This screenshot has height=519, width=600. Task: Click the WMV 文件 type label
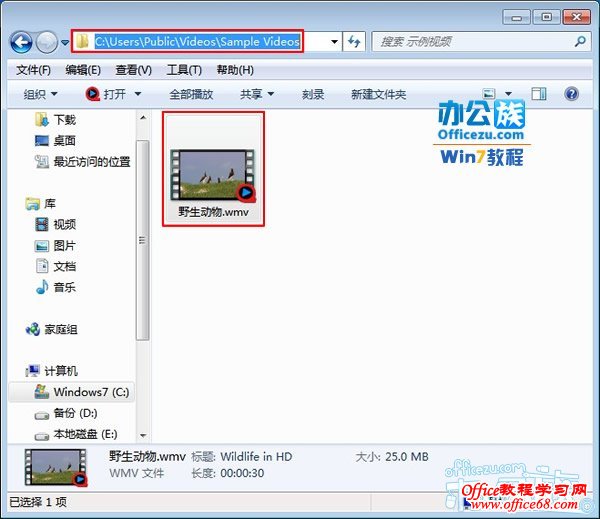coord(137,473)
